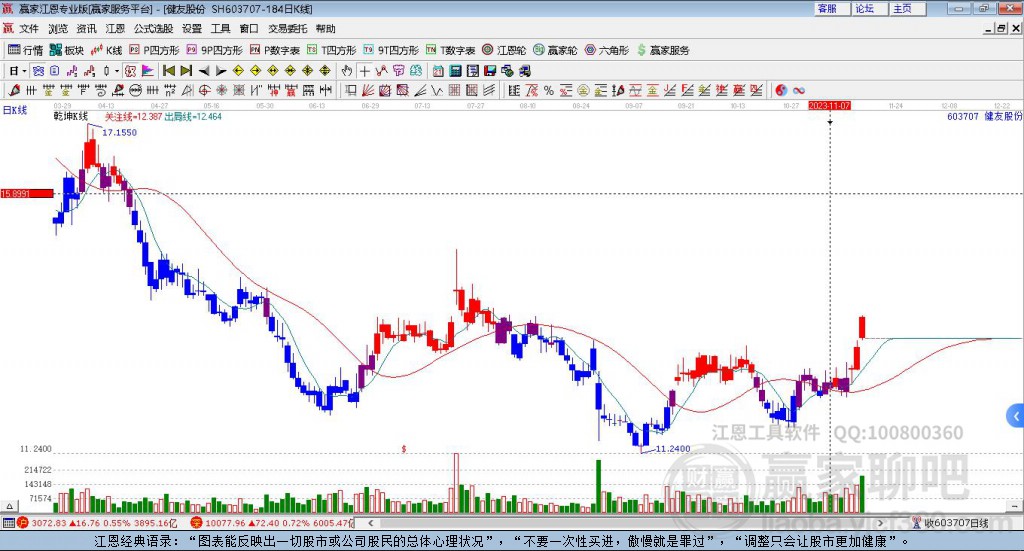Viewport: 1024px width, 551px height.
Task: Click the first yellow diamond arrow icon
Action: coord(238,71)
